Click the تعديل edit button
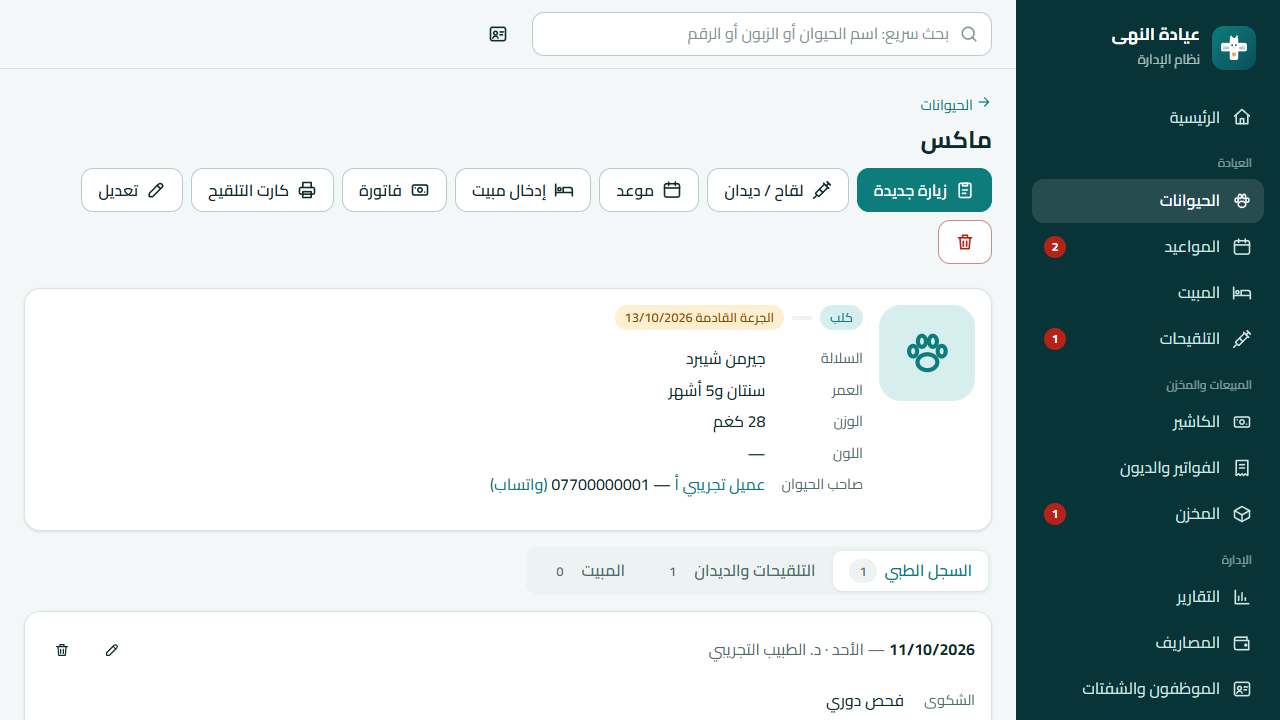Viewport: 1280px width, 720px height. [132, 190]
